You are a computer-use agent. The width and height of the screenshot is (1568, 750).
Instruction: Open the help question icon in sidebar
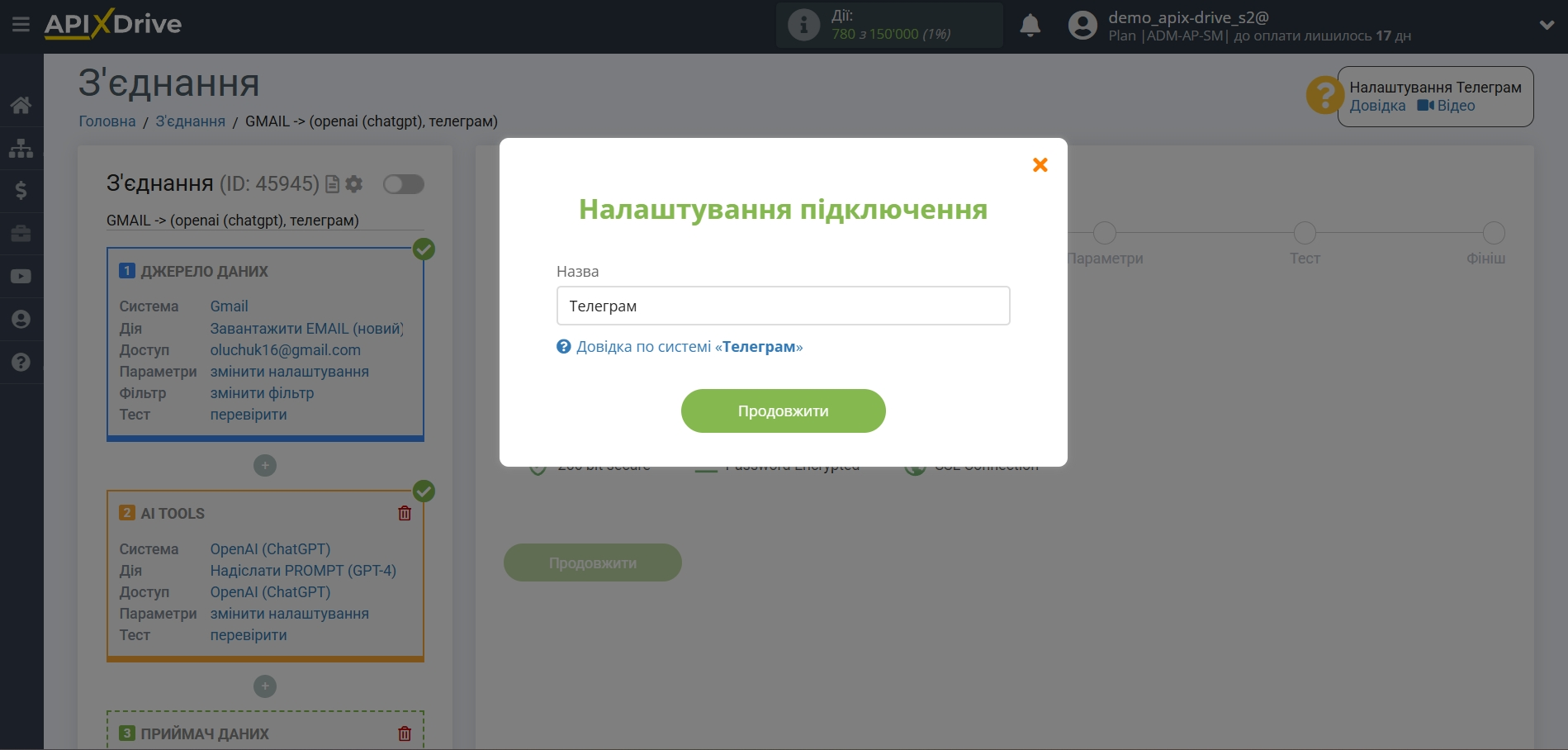tap(21, 363)
